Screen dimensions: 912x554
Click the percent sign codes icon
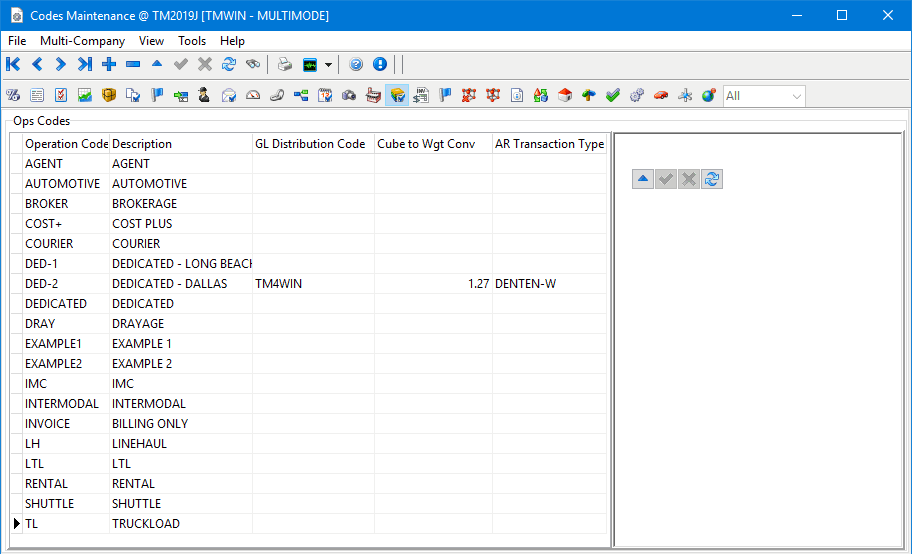[x=13, y=96]
